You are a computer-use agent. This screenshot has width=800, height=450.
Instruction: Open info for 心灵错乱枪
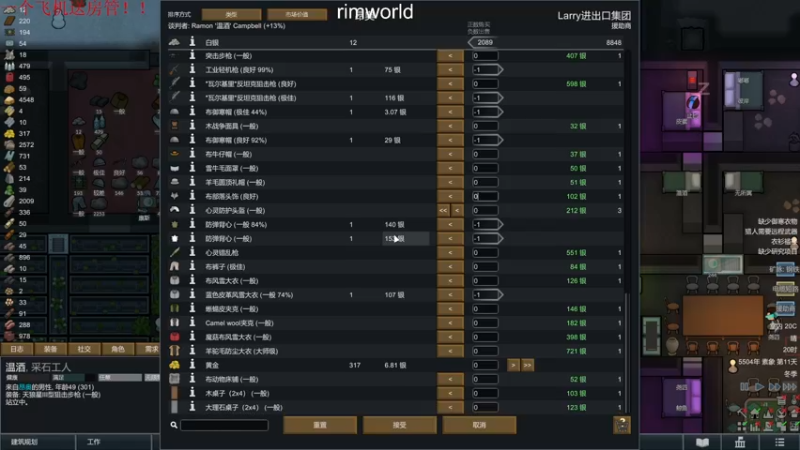pos(192,252)
